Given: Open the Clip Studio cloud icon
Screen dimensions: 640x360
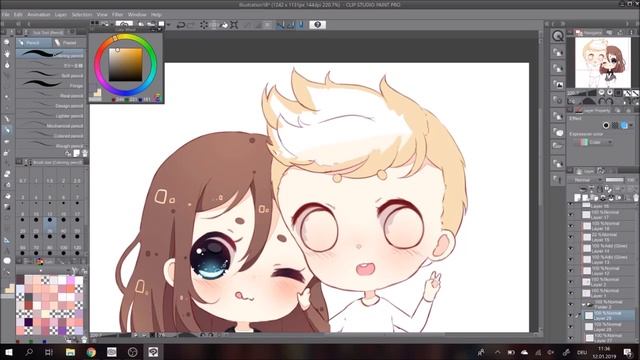Looking at the screenshot, I should [x=124, y=24].
